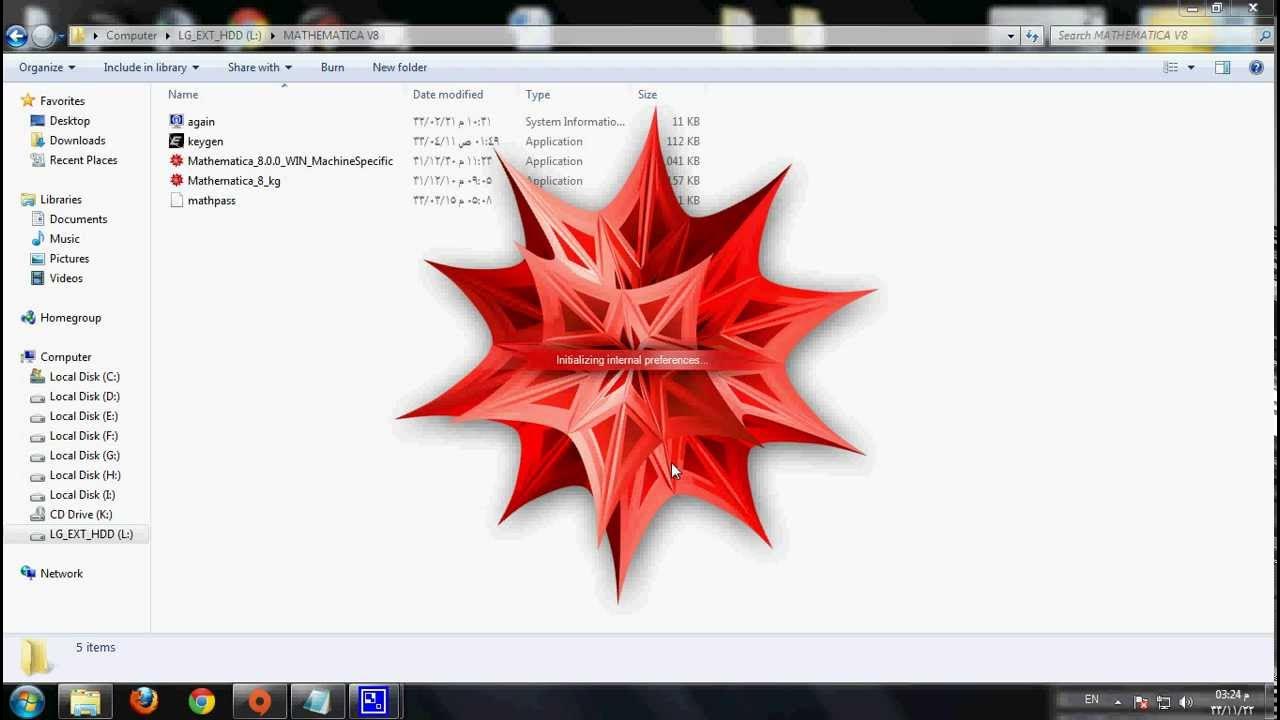Click the EN language indicator
Screen dimensions: 1280x720
(x=1091, y=700)
